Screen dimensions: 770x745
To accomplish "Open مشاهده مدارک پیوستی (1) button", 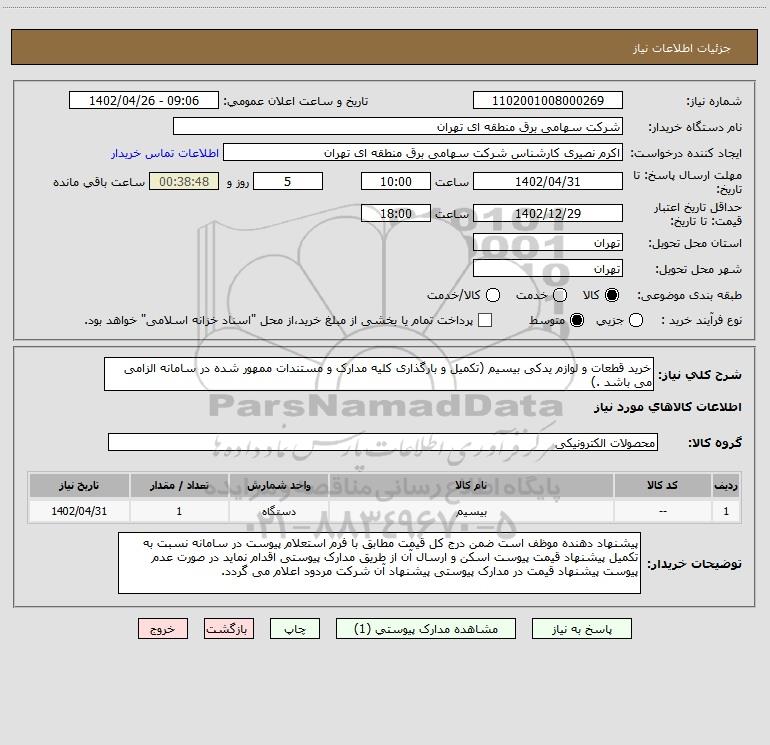I will point(426,629).
